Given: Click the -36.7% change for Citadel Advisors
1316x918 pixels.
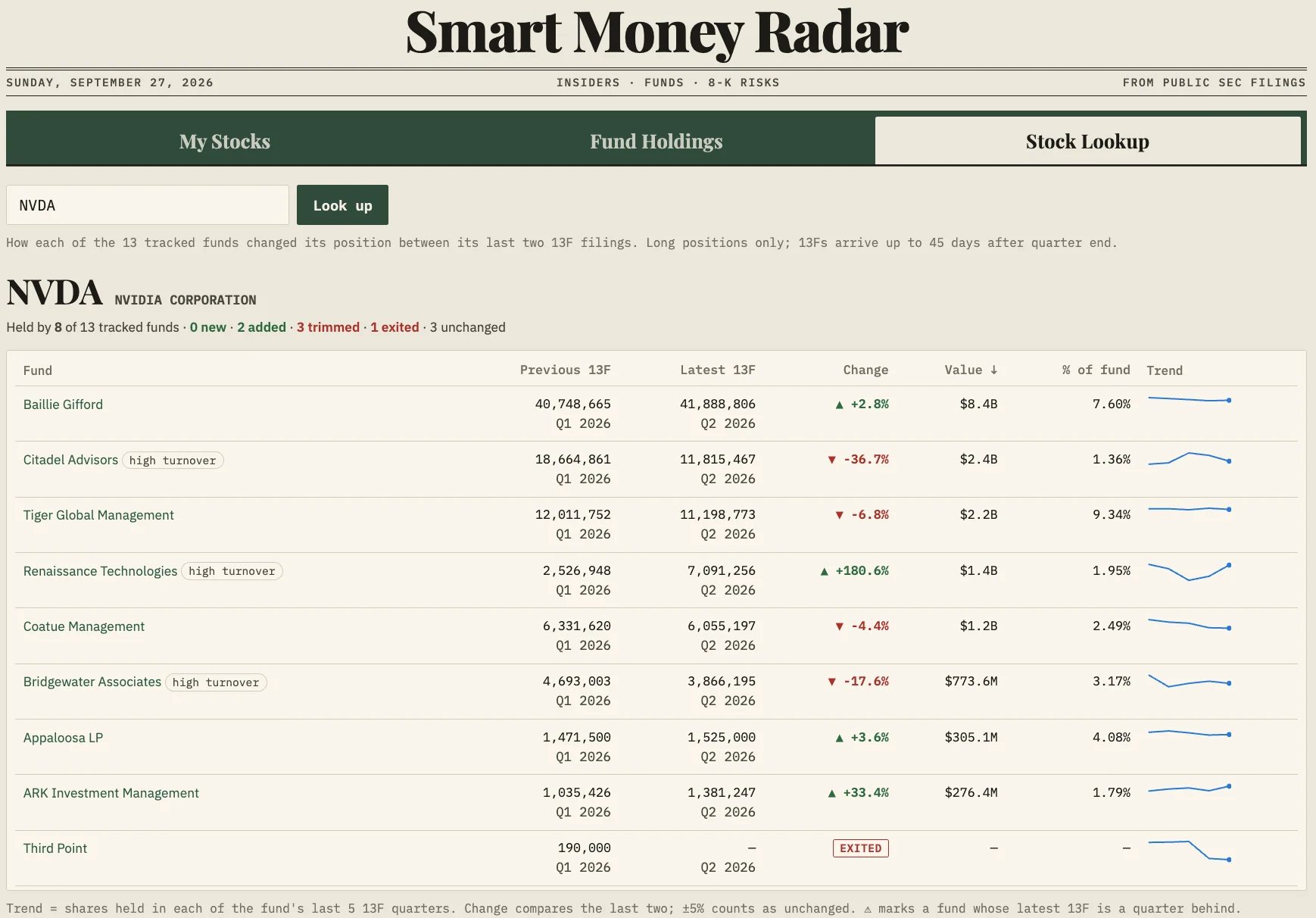Looking at the screenshot, I should pos(858,460).
